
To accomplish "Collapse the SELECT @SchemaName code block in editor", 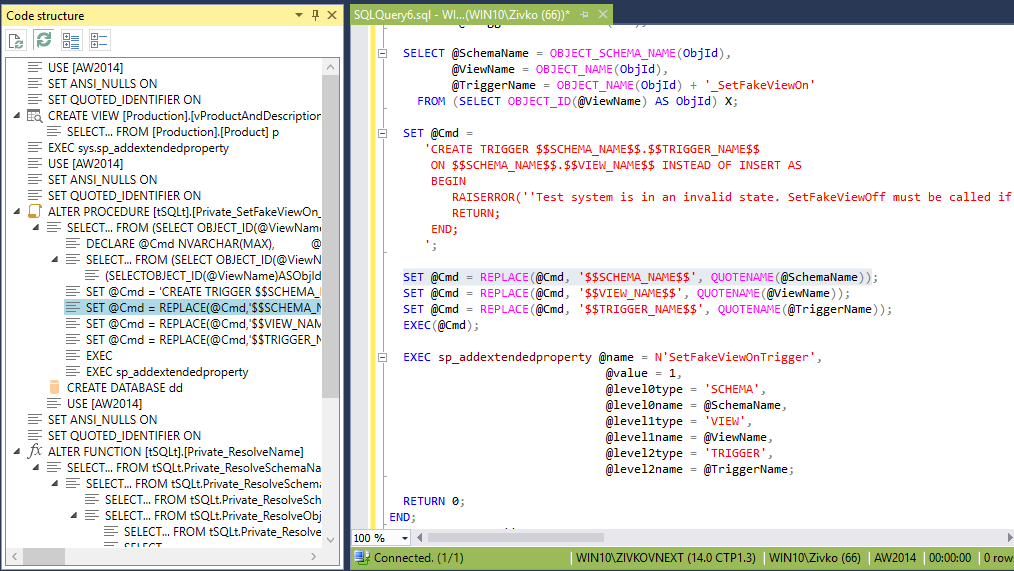I will (382, 53).
